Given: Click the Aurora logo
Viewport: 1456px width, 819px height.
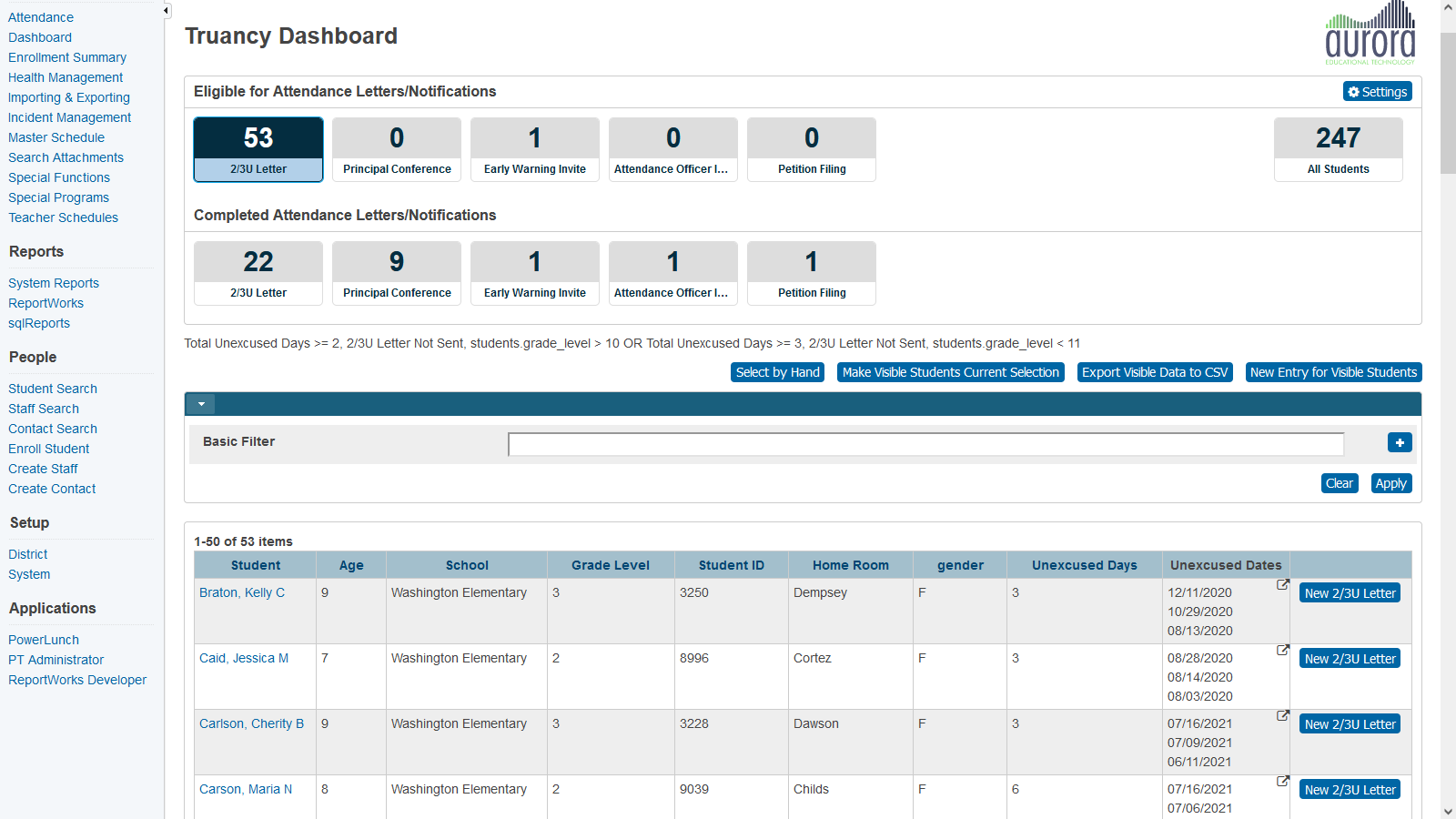Looking at the screenshot, I should pos(1370,35).
